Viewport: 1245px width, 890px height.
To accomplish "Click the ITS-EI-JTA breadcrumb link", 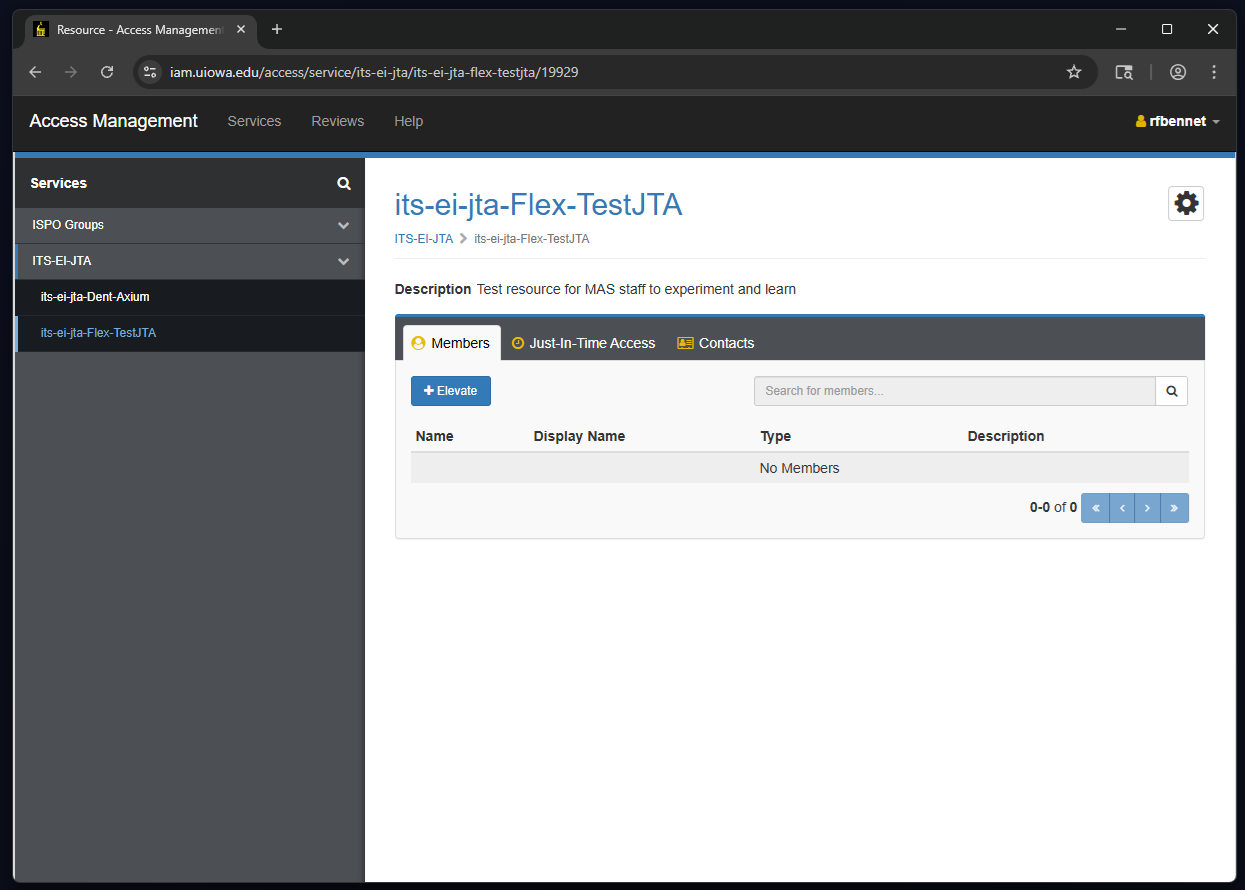I will (424, 239).
